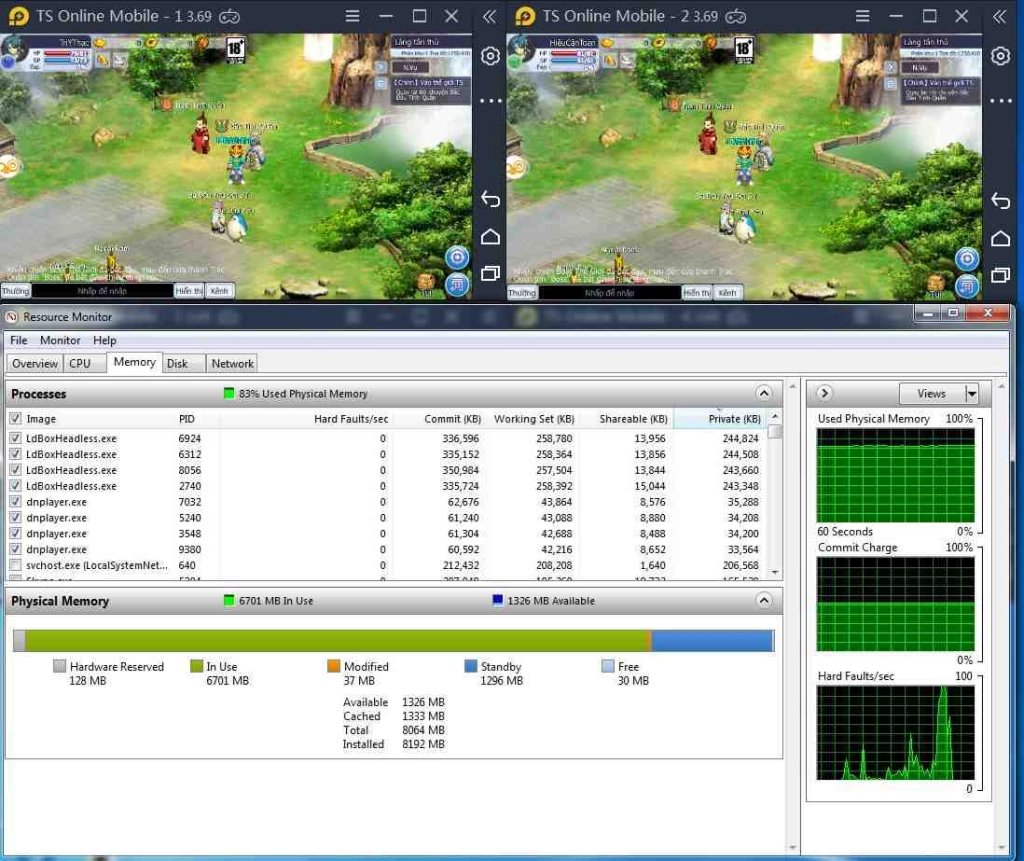Collapse graphs pane with arrow button

(824, 393)
